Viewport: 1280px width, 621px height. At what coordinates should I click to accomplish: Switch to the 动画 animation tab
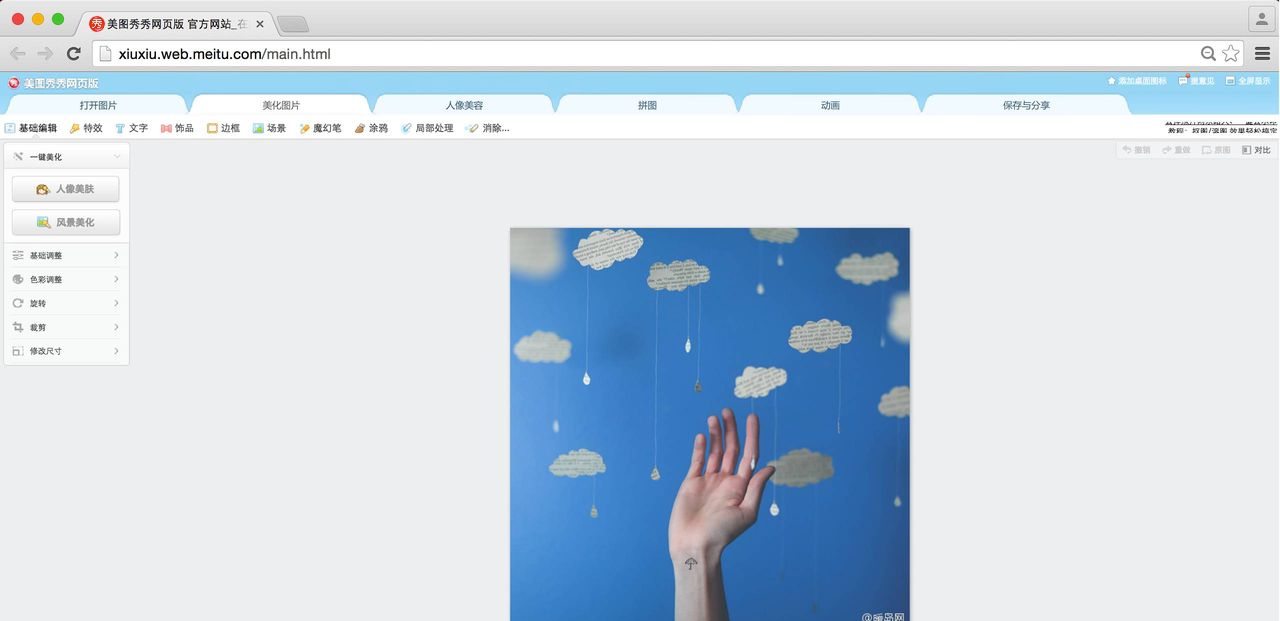click(x=830, y=105)
